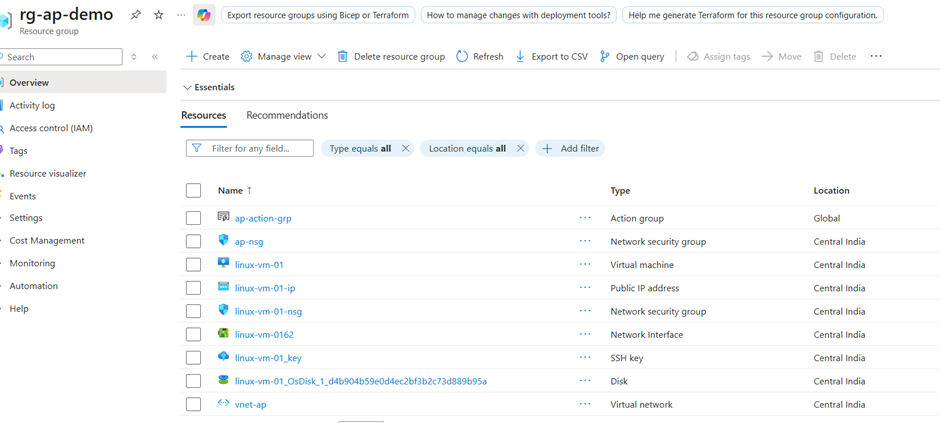Open the Manage view dropdown
Viewport: 940px width, 423px height.
click(283, 56)
